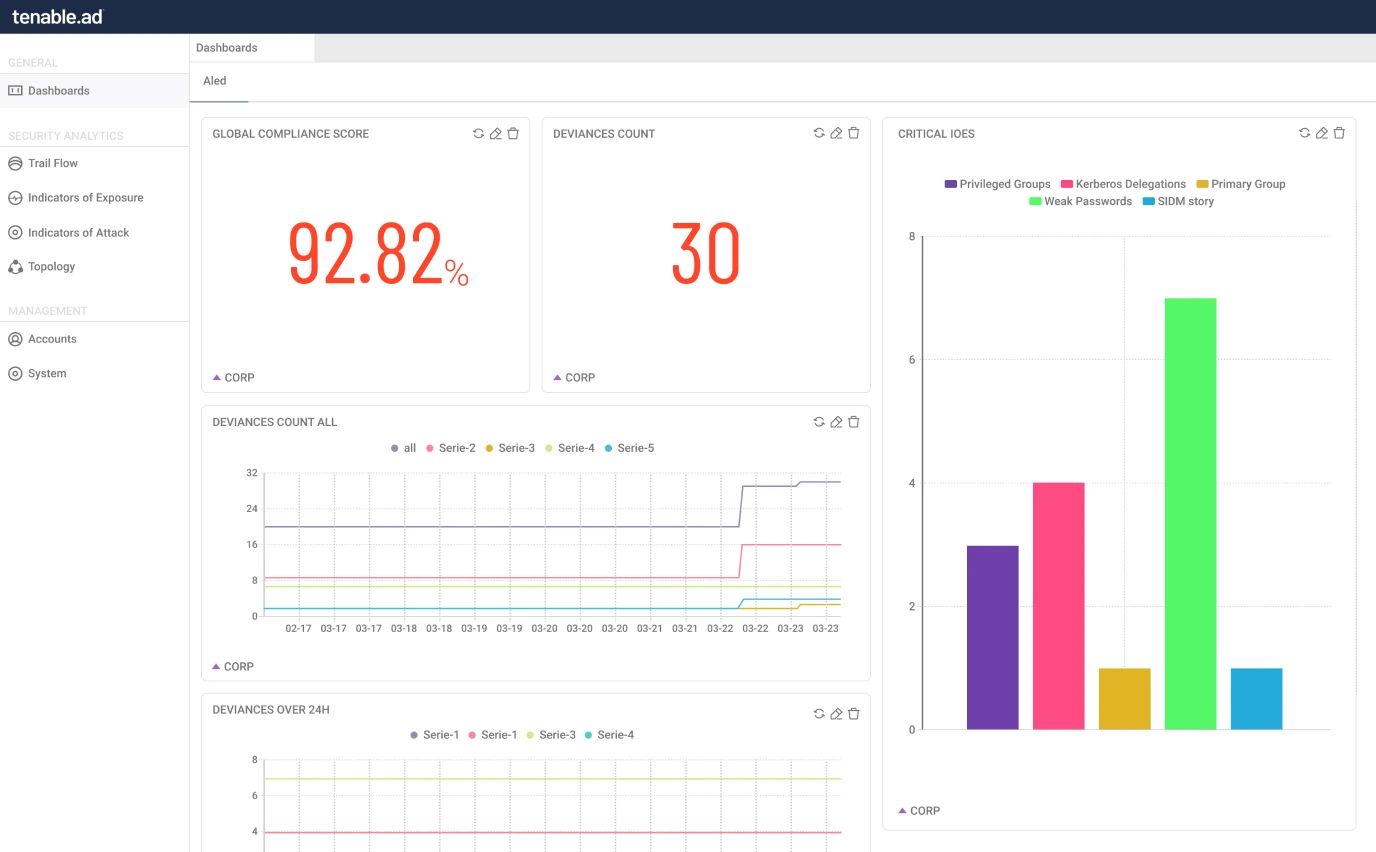Toggle SIDM story legend entry

(x=1178, y=201)
